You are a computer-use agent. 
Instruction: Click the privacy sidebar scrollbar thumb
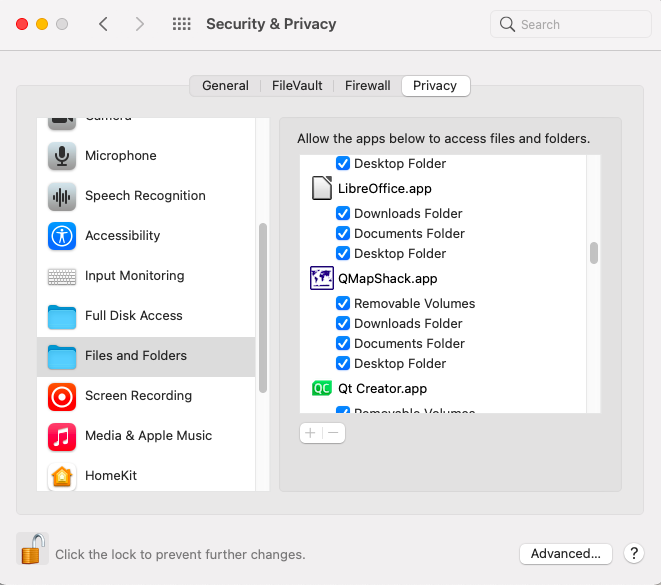pyautogui.click(x=263, y=308)
